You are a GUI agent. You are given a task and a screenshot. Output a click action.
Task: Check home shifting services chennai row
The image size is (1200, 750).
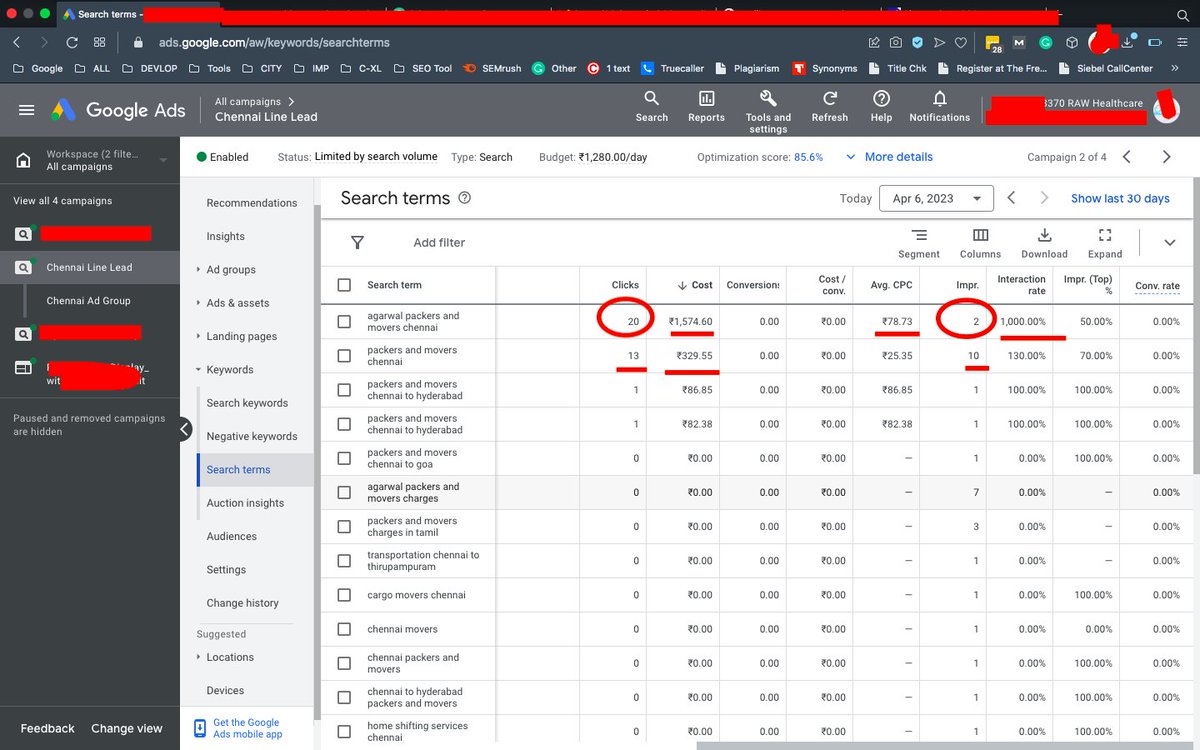click(x=344, y=732)
